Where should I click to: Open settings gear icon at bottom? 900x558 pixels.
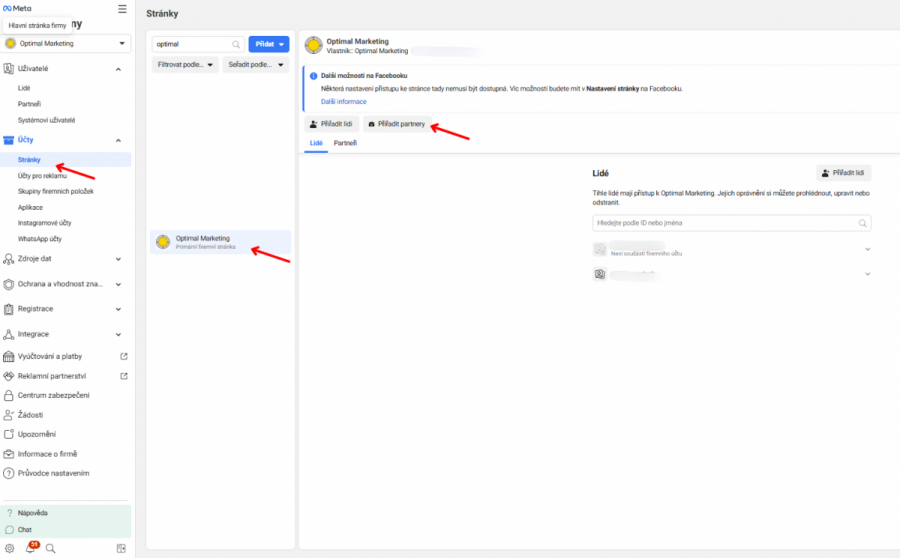pyautogui.click(x=9, y=548)
